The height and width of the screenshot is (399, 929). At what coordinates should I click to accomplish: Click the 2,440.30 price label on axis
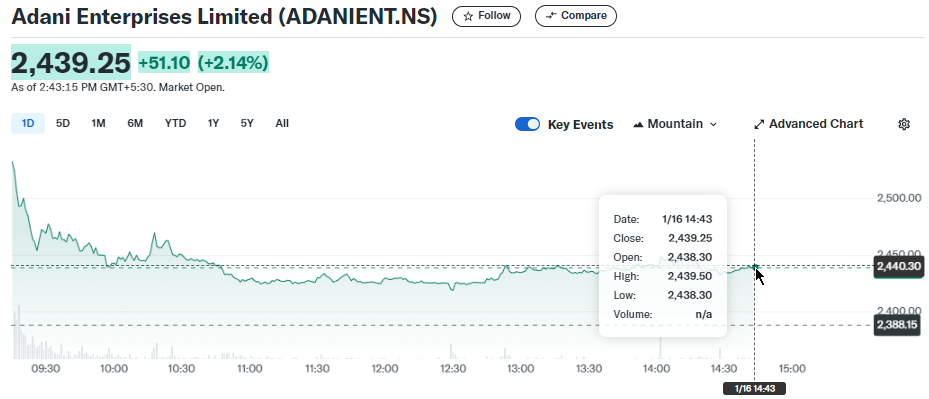(899, 267)
